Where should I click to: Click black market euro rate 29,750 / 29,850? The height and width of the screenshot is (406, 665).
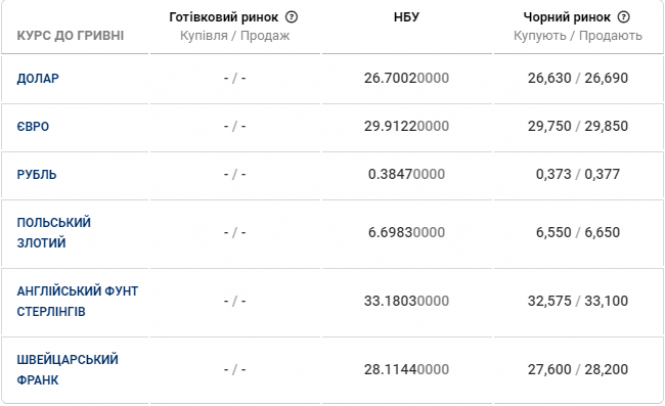(578, 126)
